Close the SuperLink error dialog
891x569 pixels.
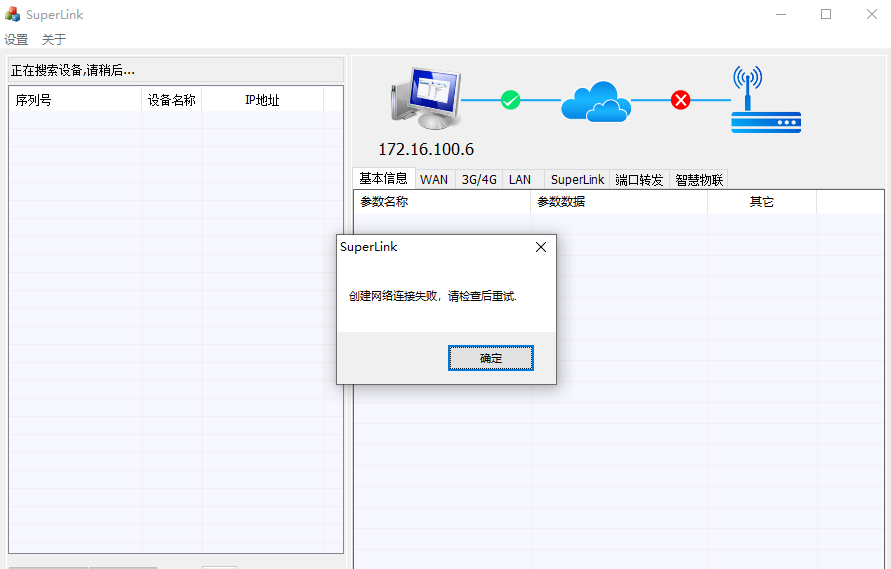click(x=541, y=247)
